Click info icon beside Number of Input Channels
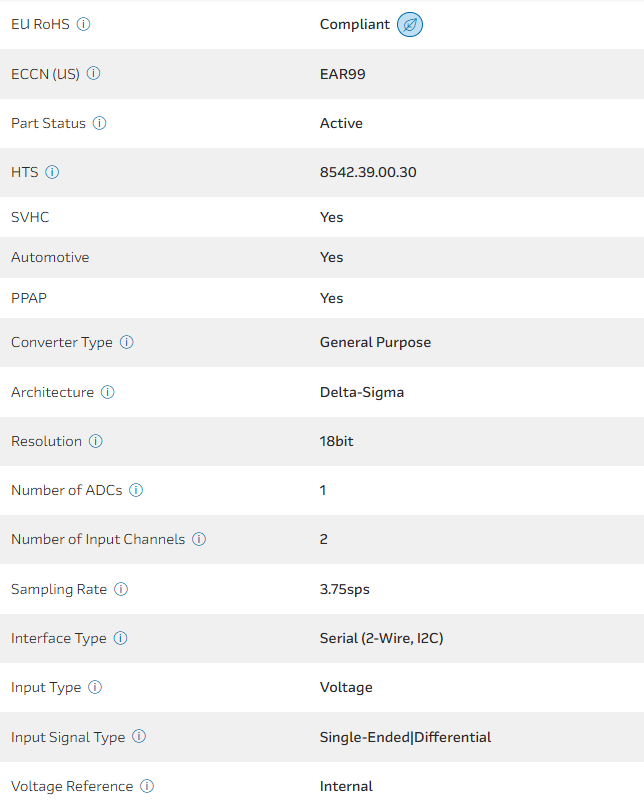 point(199,539)
